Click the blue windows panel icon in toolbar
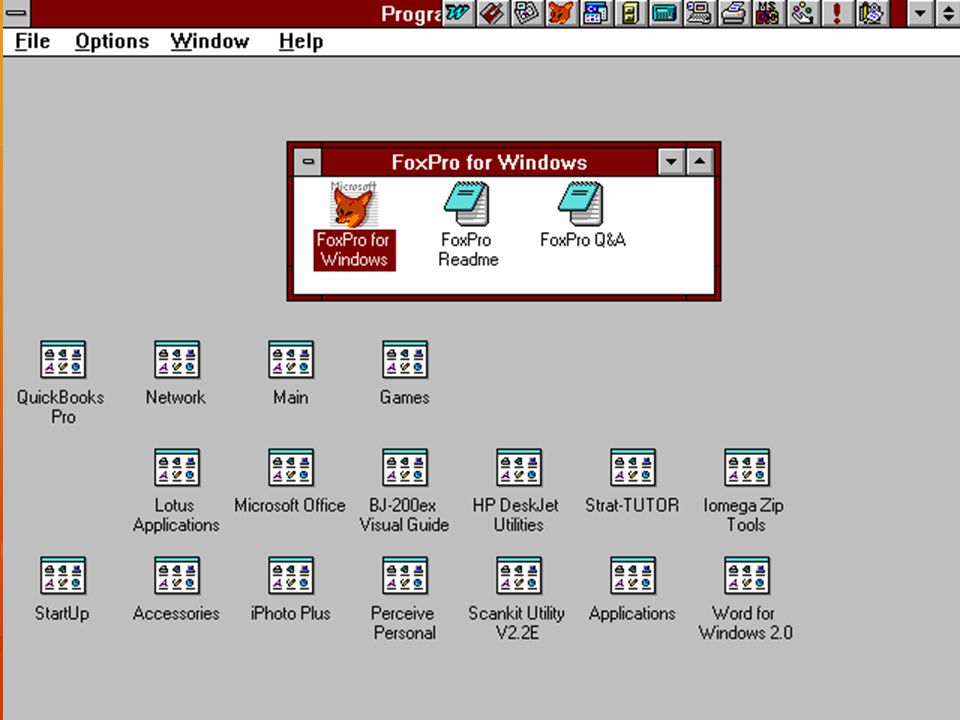This screenshot has width=960, height=720. 594,13
